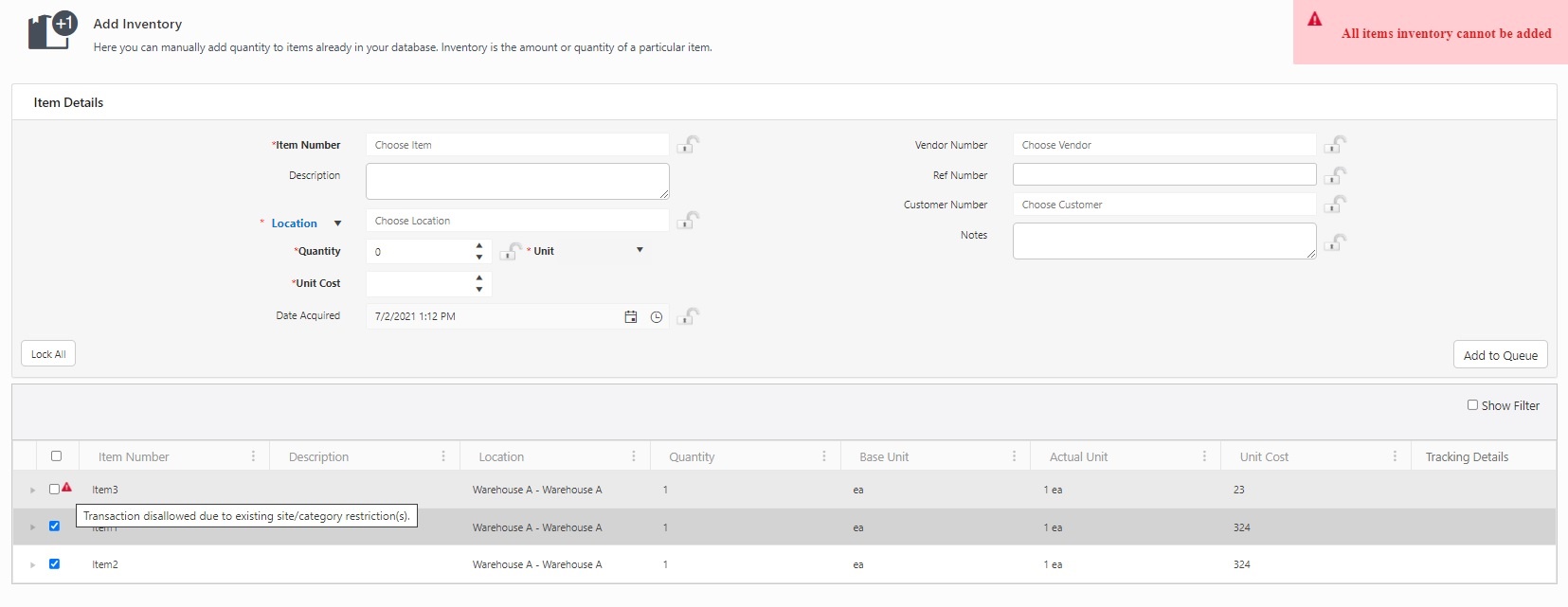Open the Location label dropdown arrow

[337, 223]
